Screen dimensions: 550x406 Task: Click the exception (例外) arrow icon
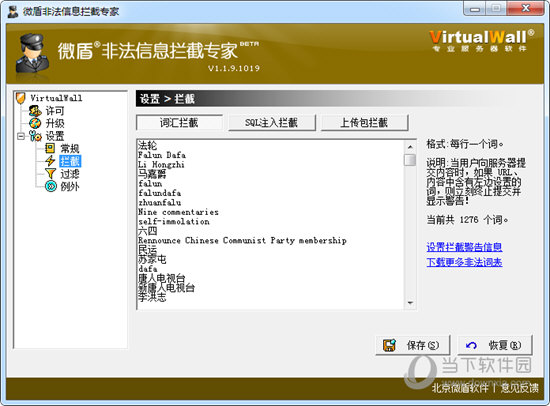tap(51, 186)
